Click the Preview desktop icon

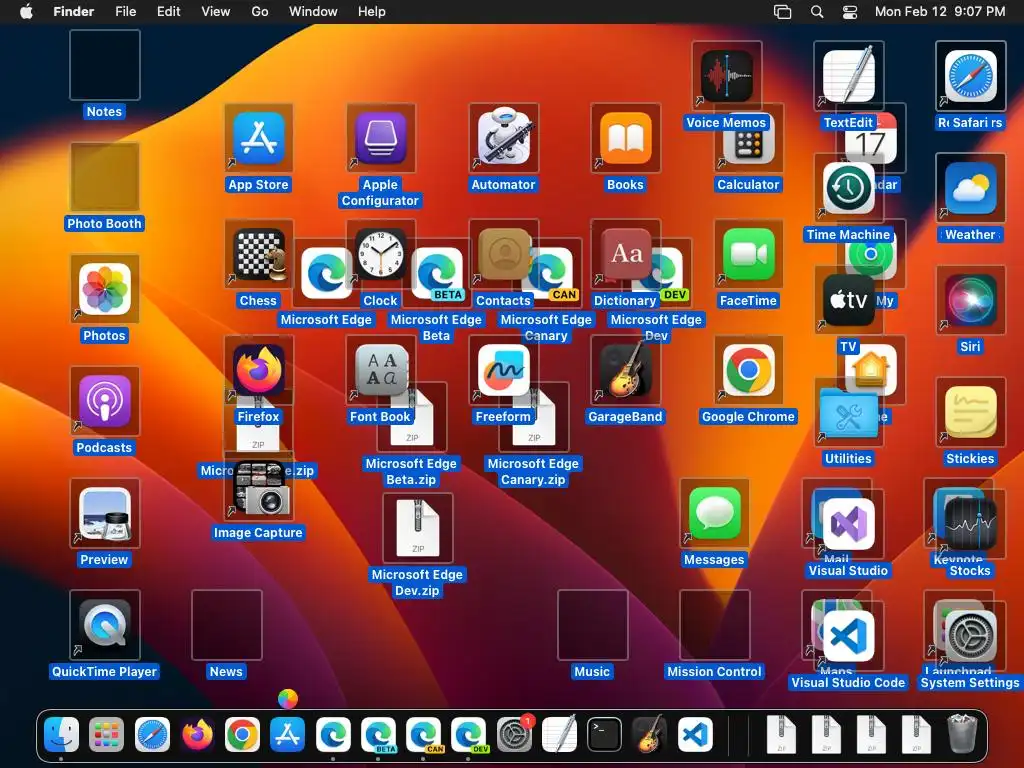[x=104, y=514]
